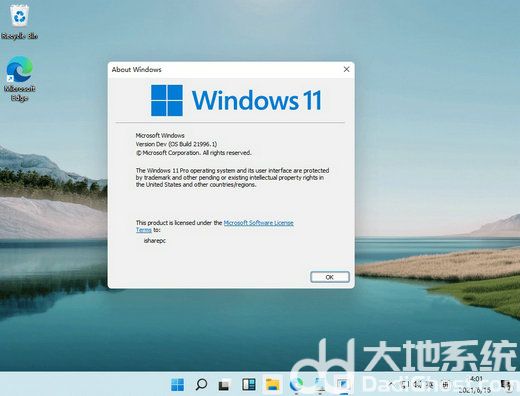Open the Widgets panel on the taskbar

coord(248,385)
